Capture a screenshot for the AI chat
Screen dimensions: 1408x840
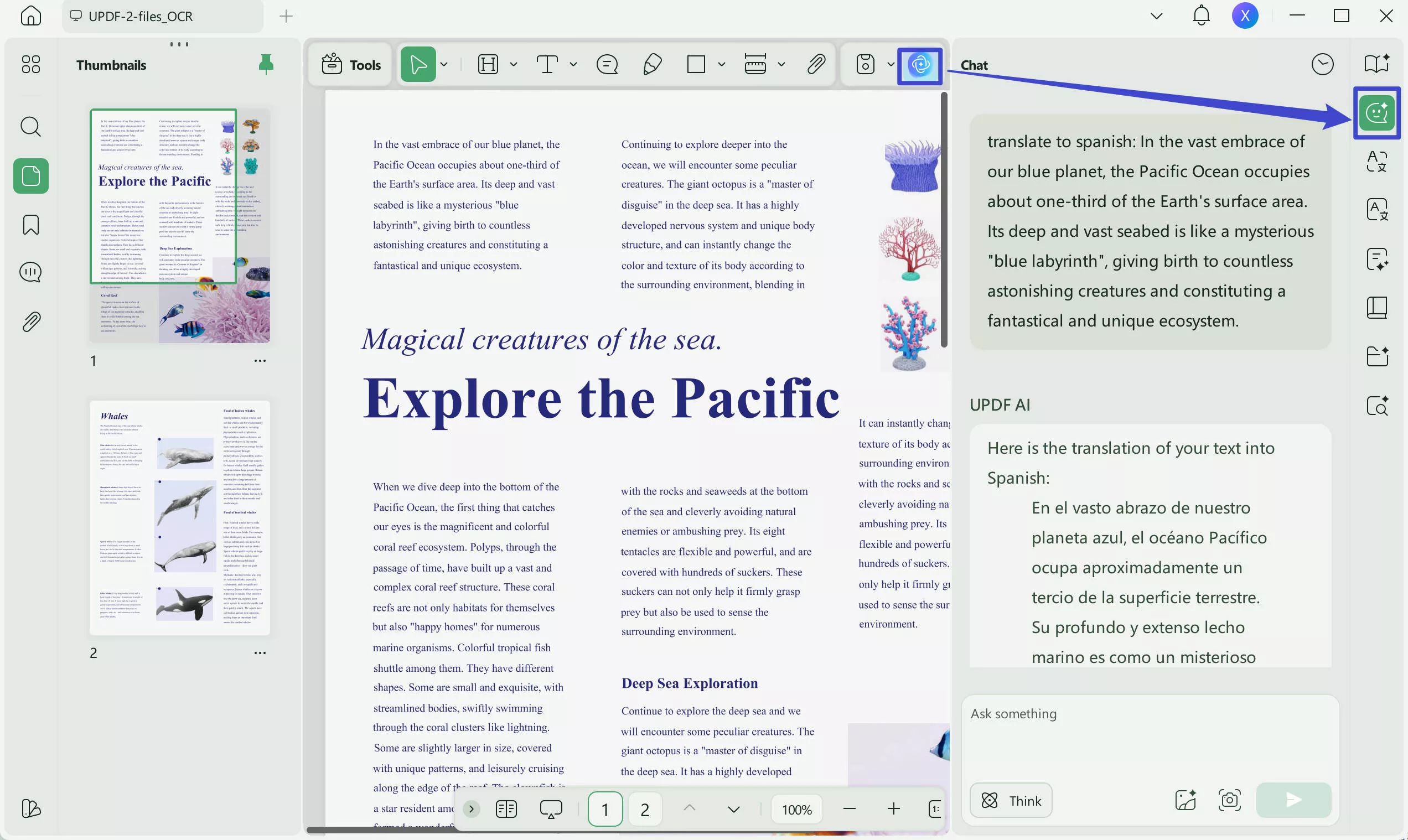pos(1230,800)
